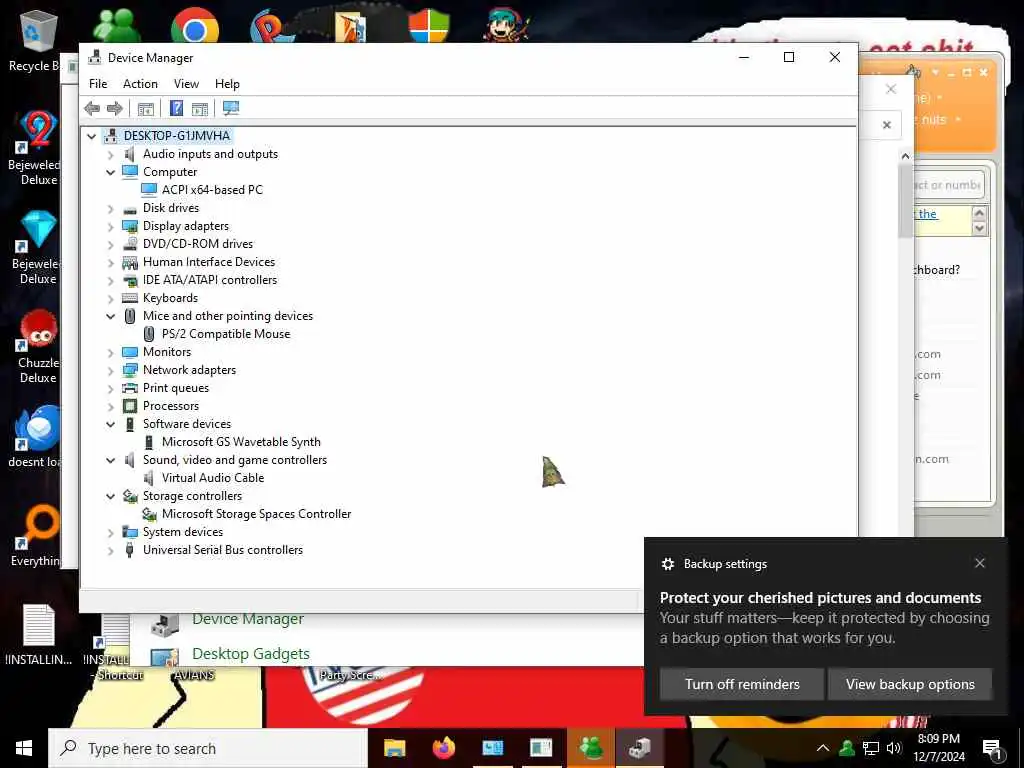Open the Chuzzle Deluxe desktop shortcut
Image resolution: width=1024 pixels, height=768 pixels.
(37, 346)
